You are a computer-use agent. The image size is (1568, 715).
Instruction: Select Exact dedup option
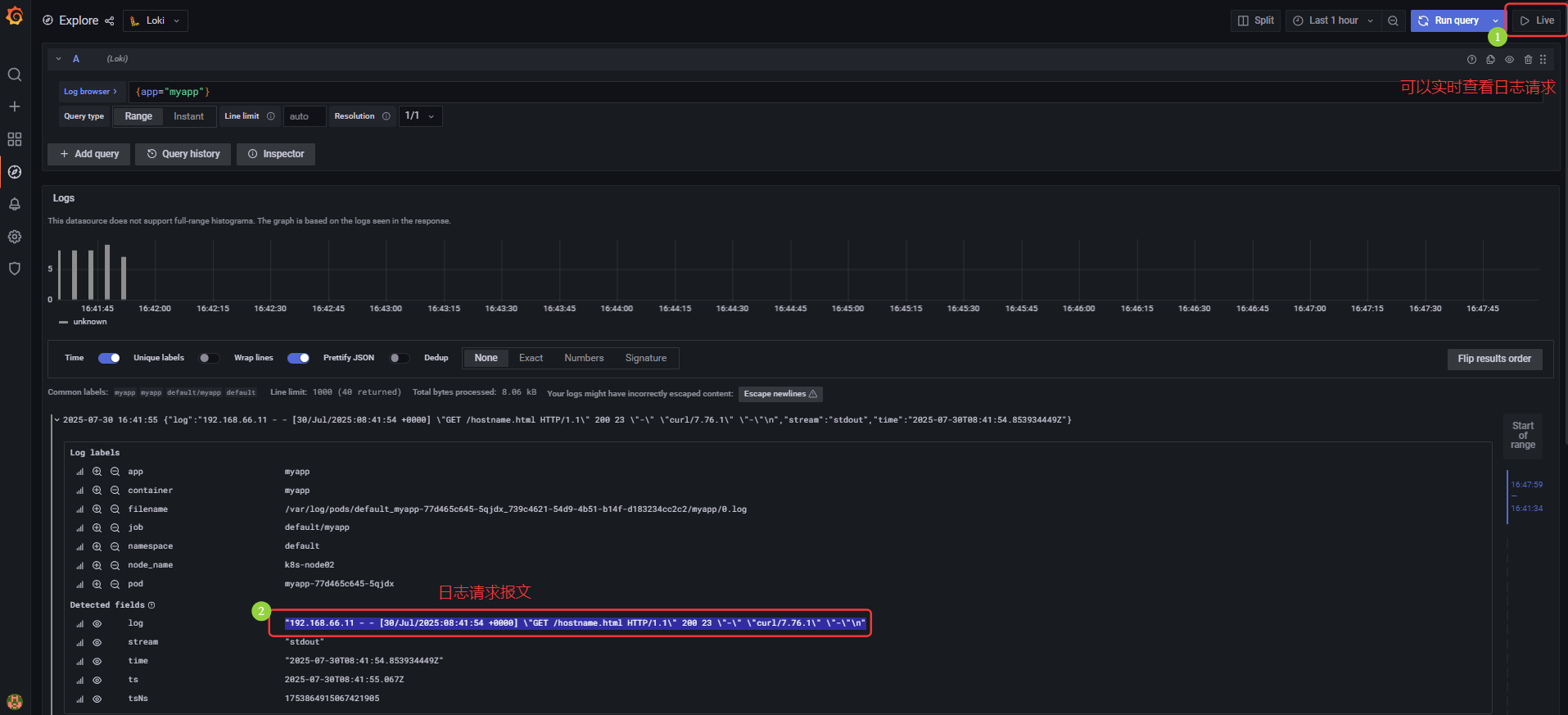[531, 358]
